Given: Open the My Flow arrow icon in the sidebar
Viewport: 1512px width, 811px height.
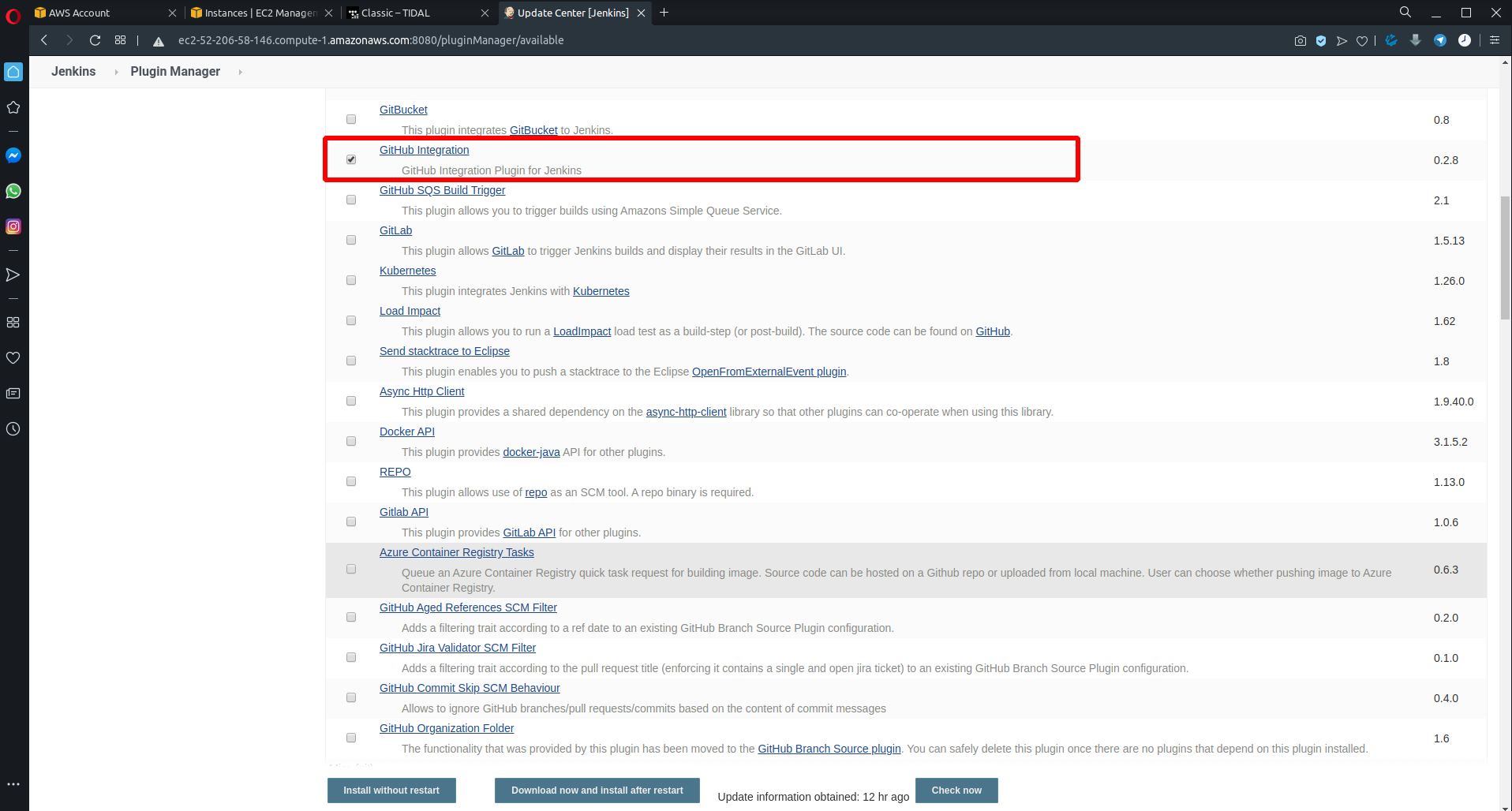Looking at the screenshot, I should (13, 275).
